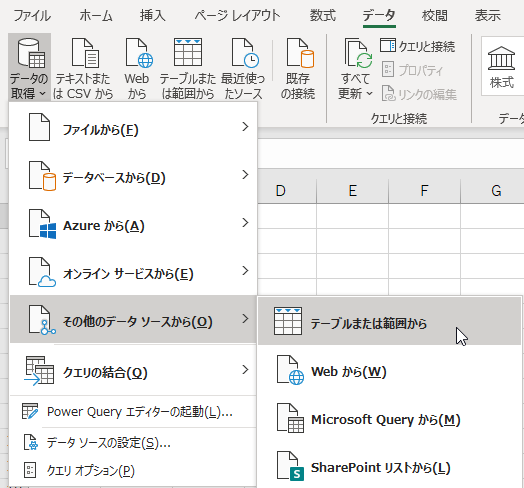Switch to the ホーム tab
524x488 pixels.
(96, 16)
